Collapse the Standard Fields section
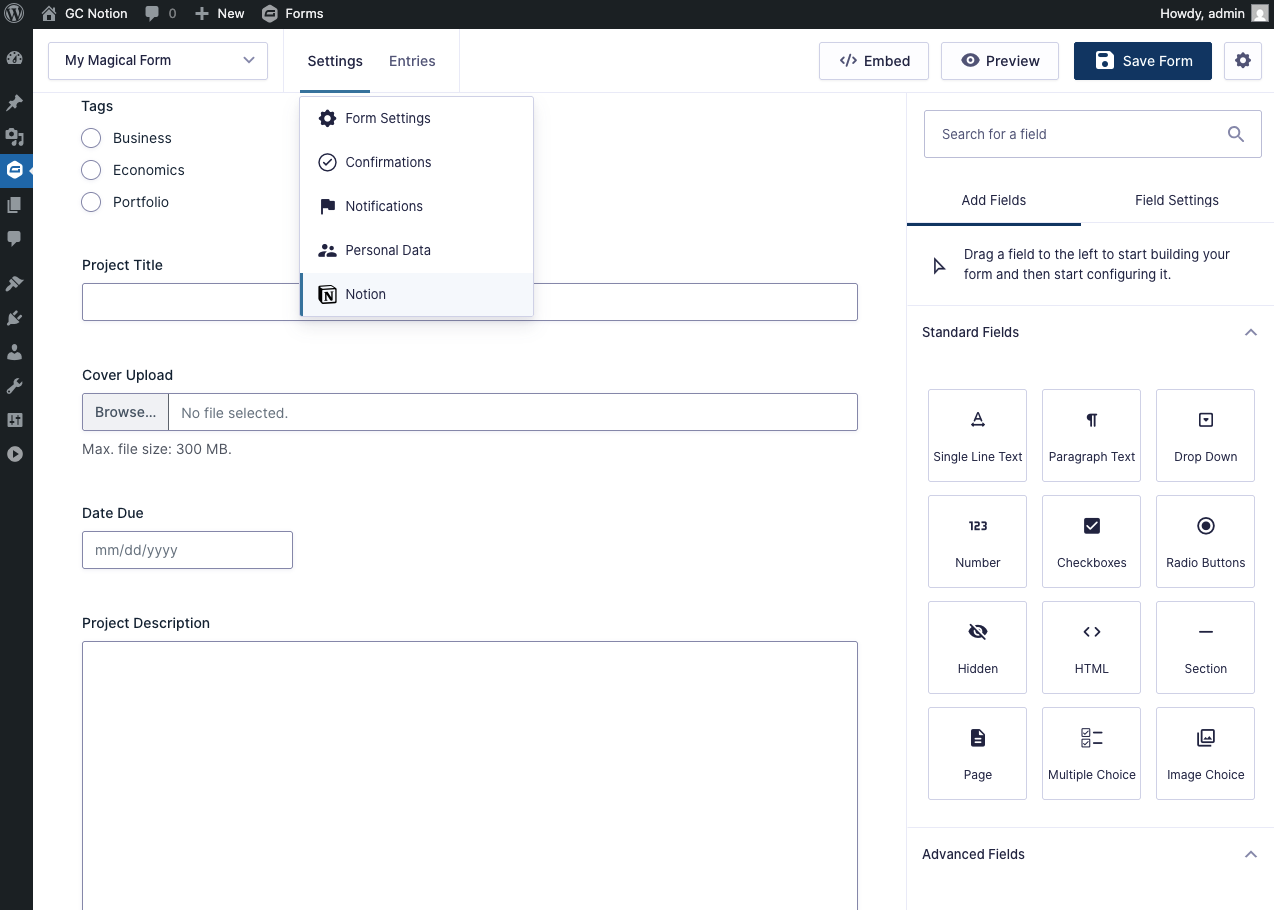This screenshot has height=910, width=1274. [1250, 332]
